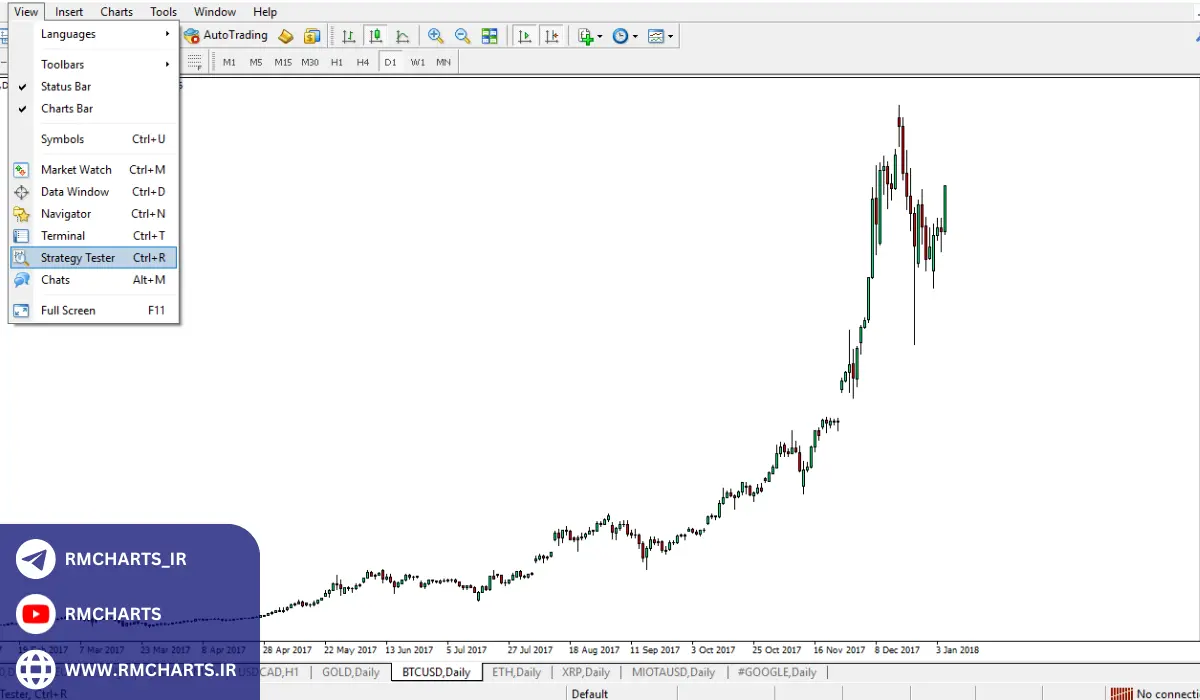Switch chart to line chart view
The height and width of the screenshot is (700, 1200).
click(x=402, y=36)
